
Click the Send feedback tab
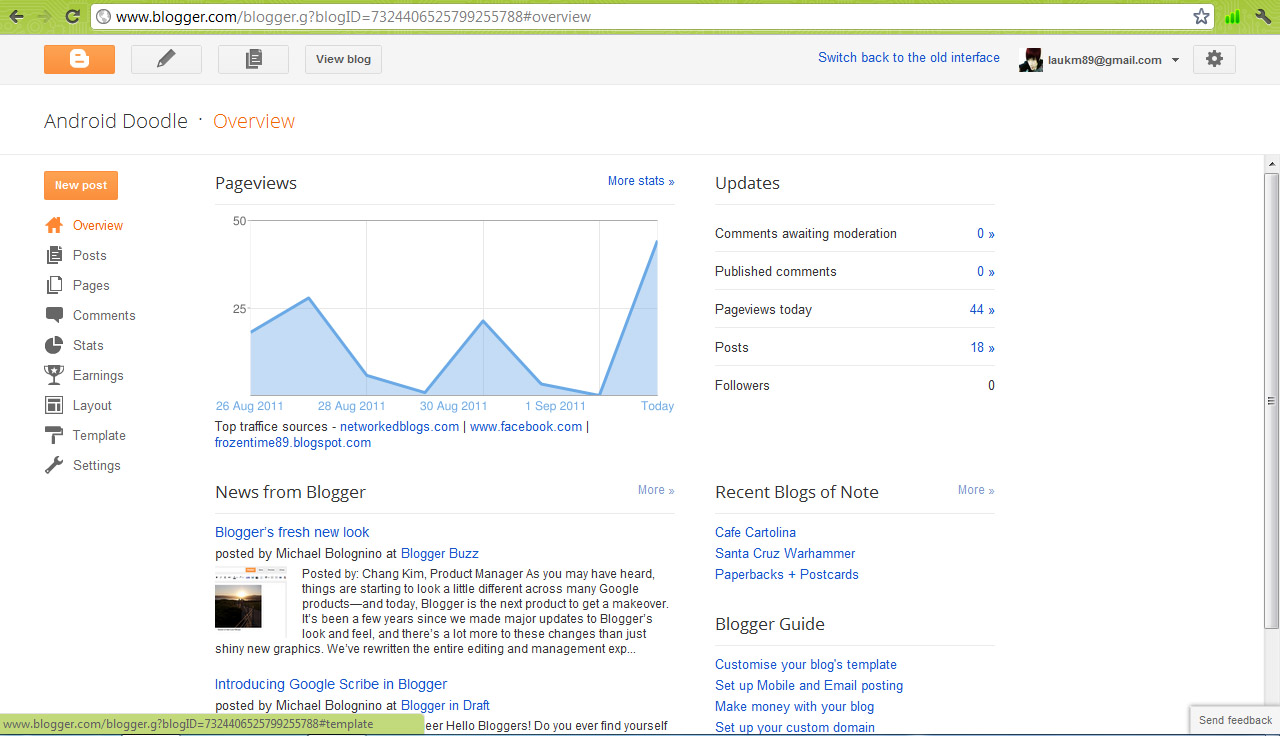tap(1234, 720)
